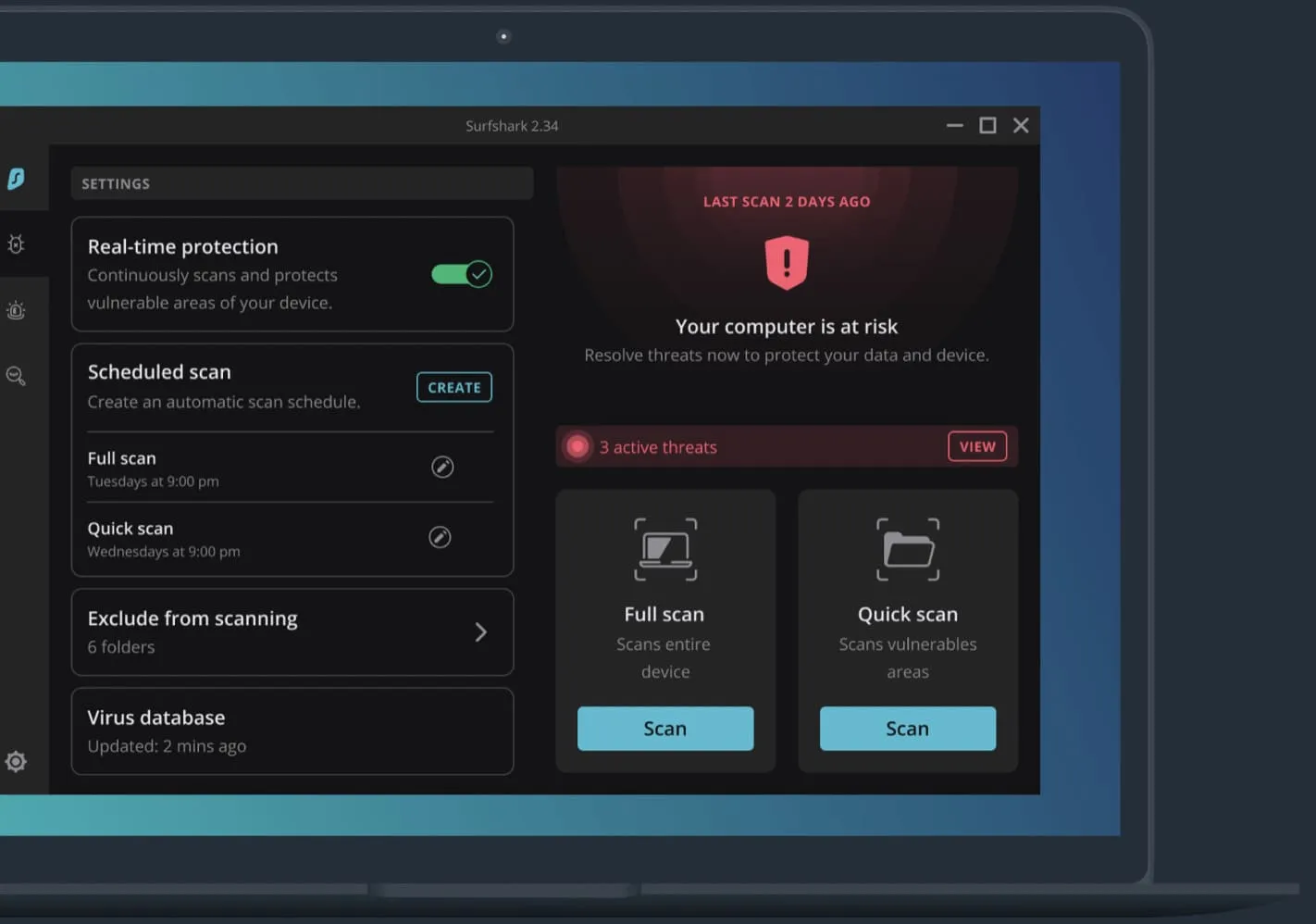Screen dimensions: 1316x924
Task: Click the red at-risk shield icon
Action: [787, 262]
